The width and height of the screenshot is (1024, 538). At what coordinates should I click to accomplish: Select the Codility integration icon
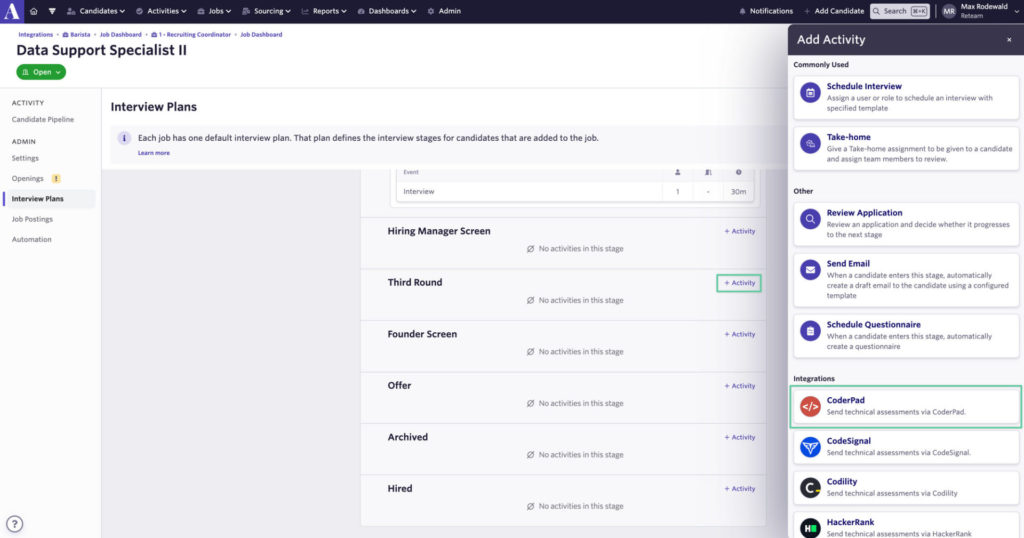(810, 487)
